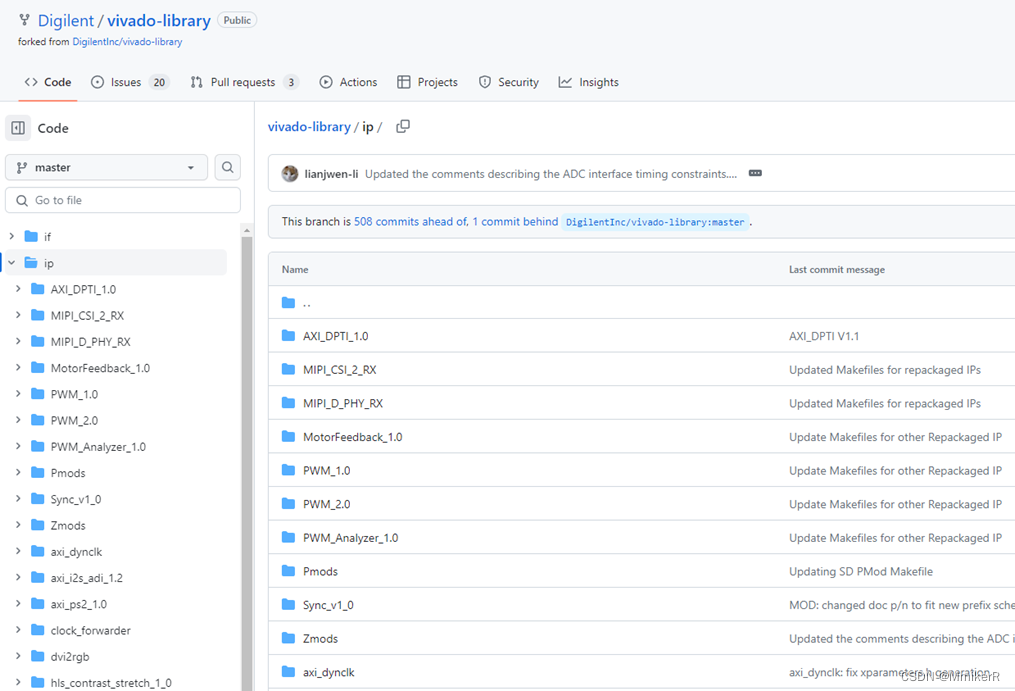Click folder icon of '..' parent row
This screenshot has height=691, width=1015.
point(289,302)
